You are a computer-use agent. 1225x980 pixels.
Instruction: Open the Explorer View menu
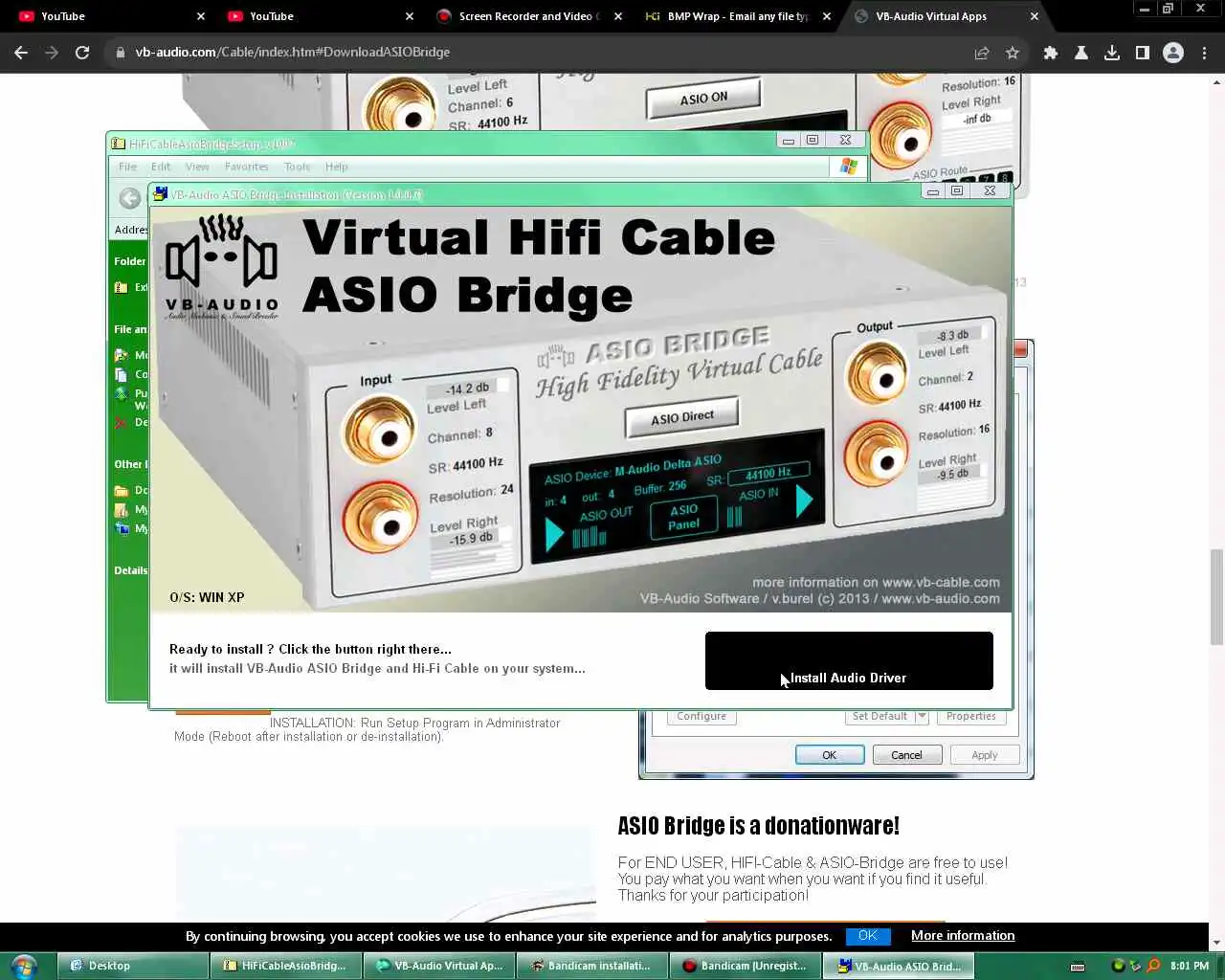197,167
